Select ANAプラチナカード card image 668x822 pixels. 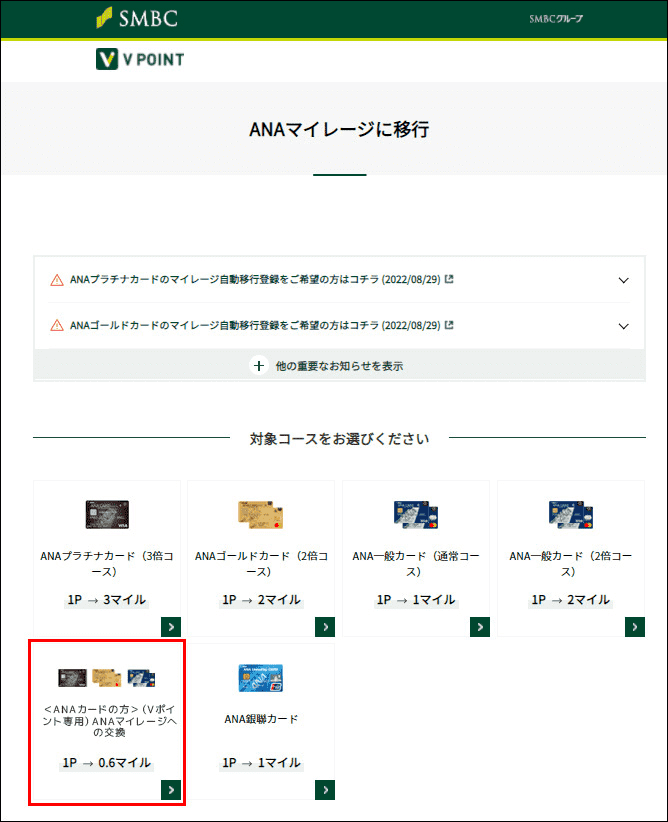[x=107, y=514]
